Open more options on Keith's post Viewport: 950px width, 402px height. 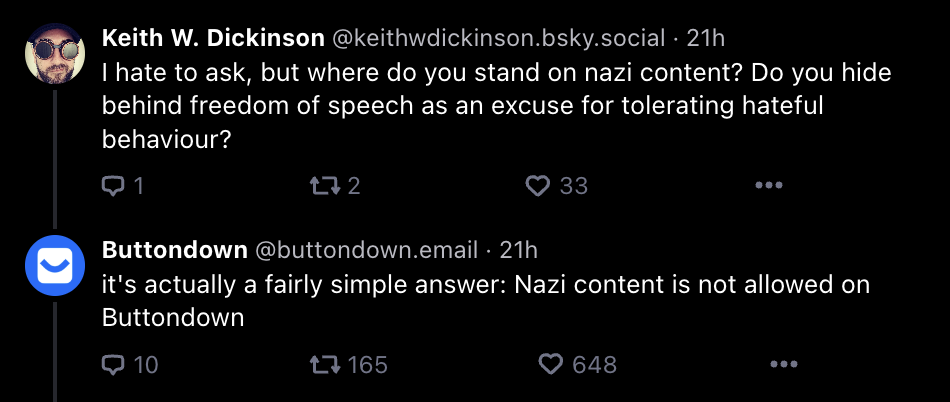coord(767,185)
